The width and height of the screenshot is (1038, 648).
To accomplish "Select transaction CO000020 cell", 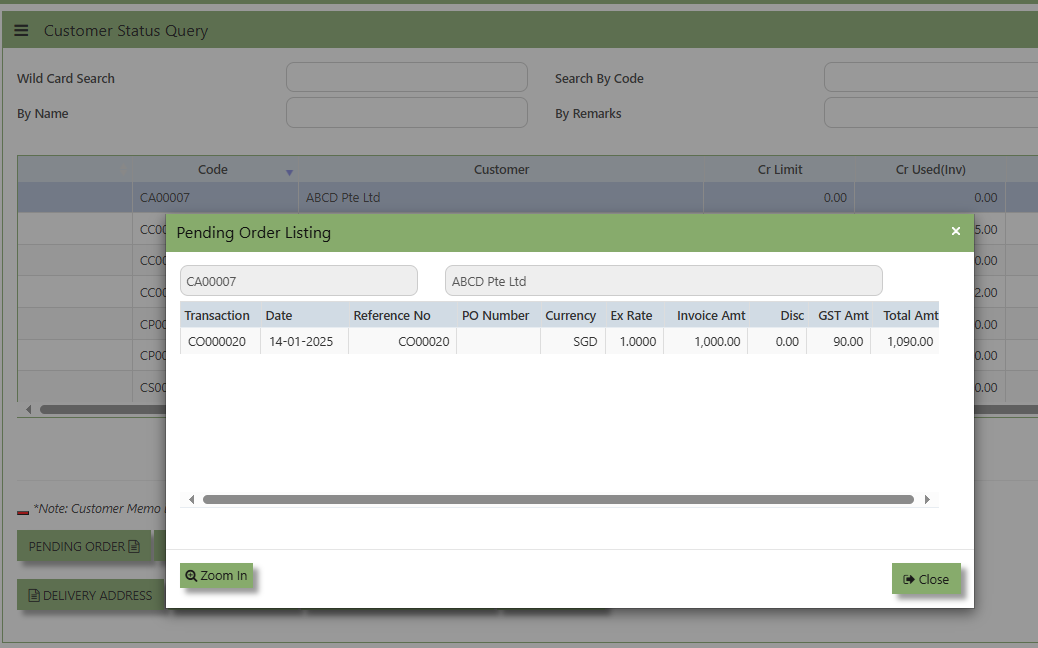I will click(220, 342).
